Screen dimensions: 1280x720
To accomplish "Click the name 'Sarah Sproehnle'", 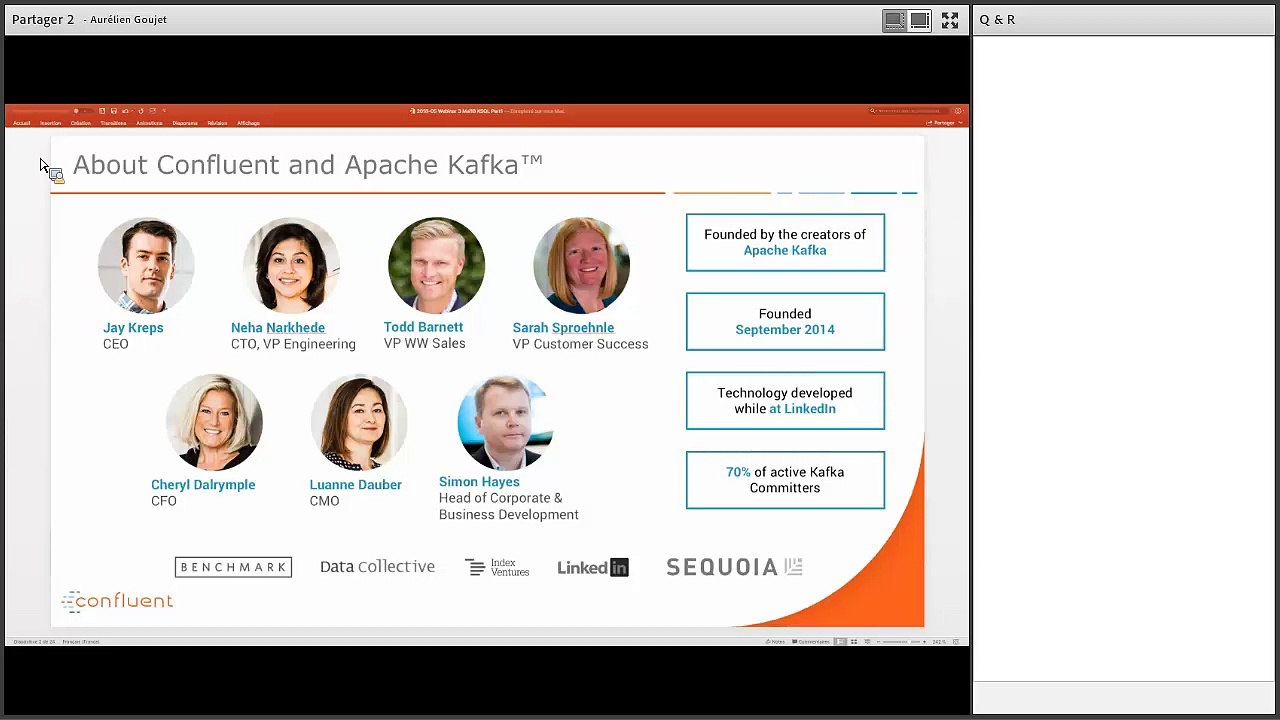I will click(563, 328).
